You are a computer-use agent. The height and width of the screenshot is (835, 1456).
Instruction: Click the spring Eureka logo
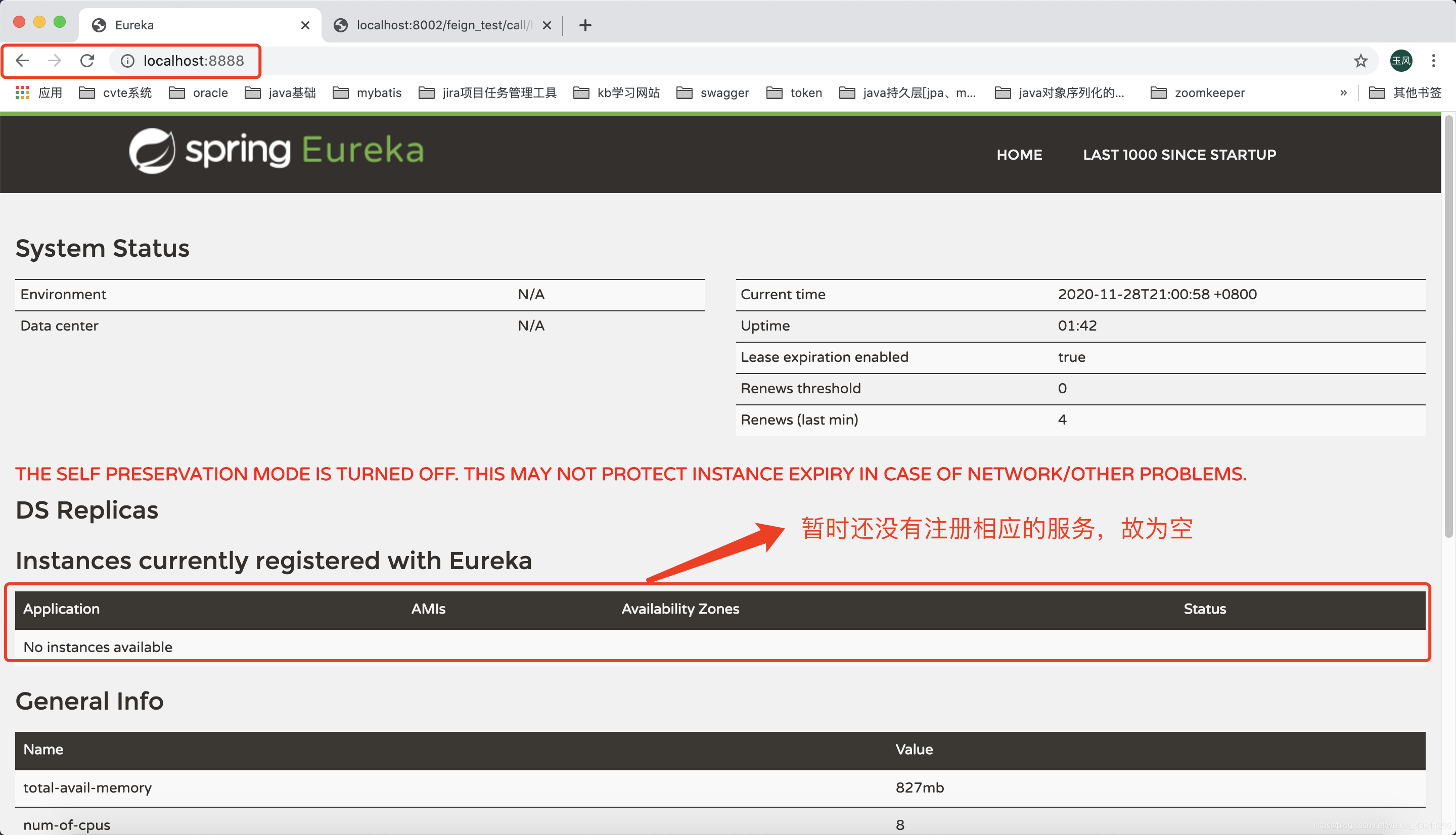click(x=277, y=151)
